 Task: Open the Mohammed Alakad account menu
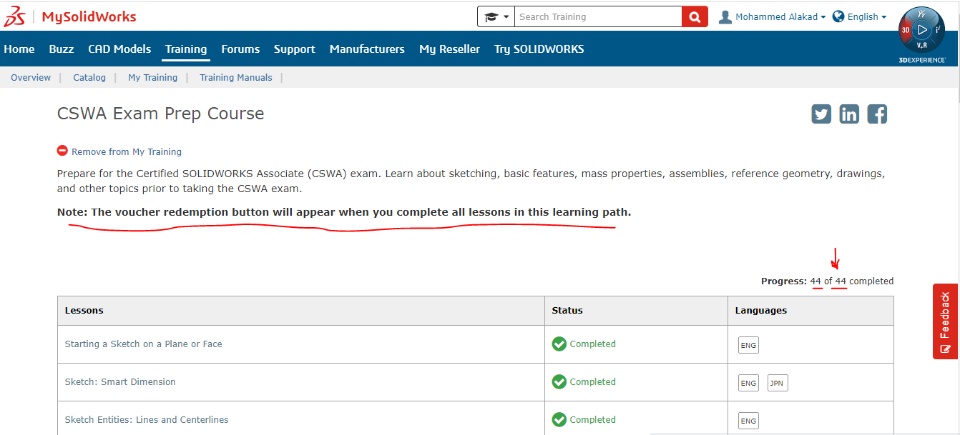pyautogui.click(x=780, y=17)
